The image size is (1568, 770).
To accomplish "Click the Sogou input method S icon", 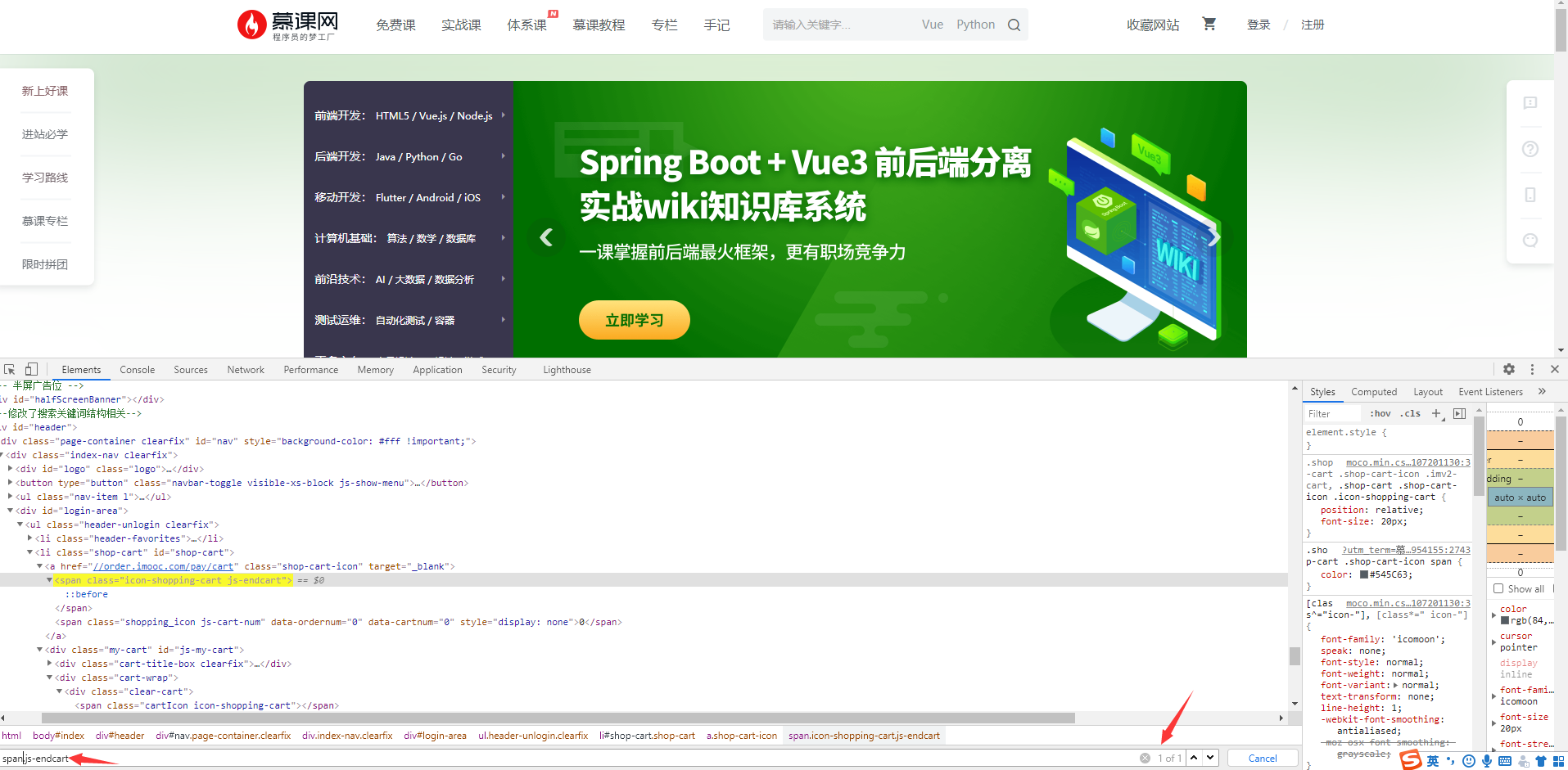I will pos(1410,760).
